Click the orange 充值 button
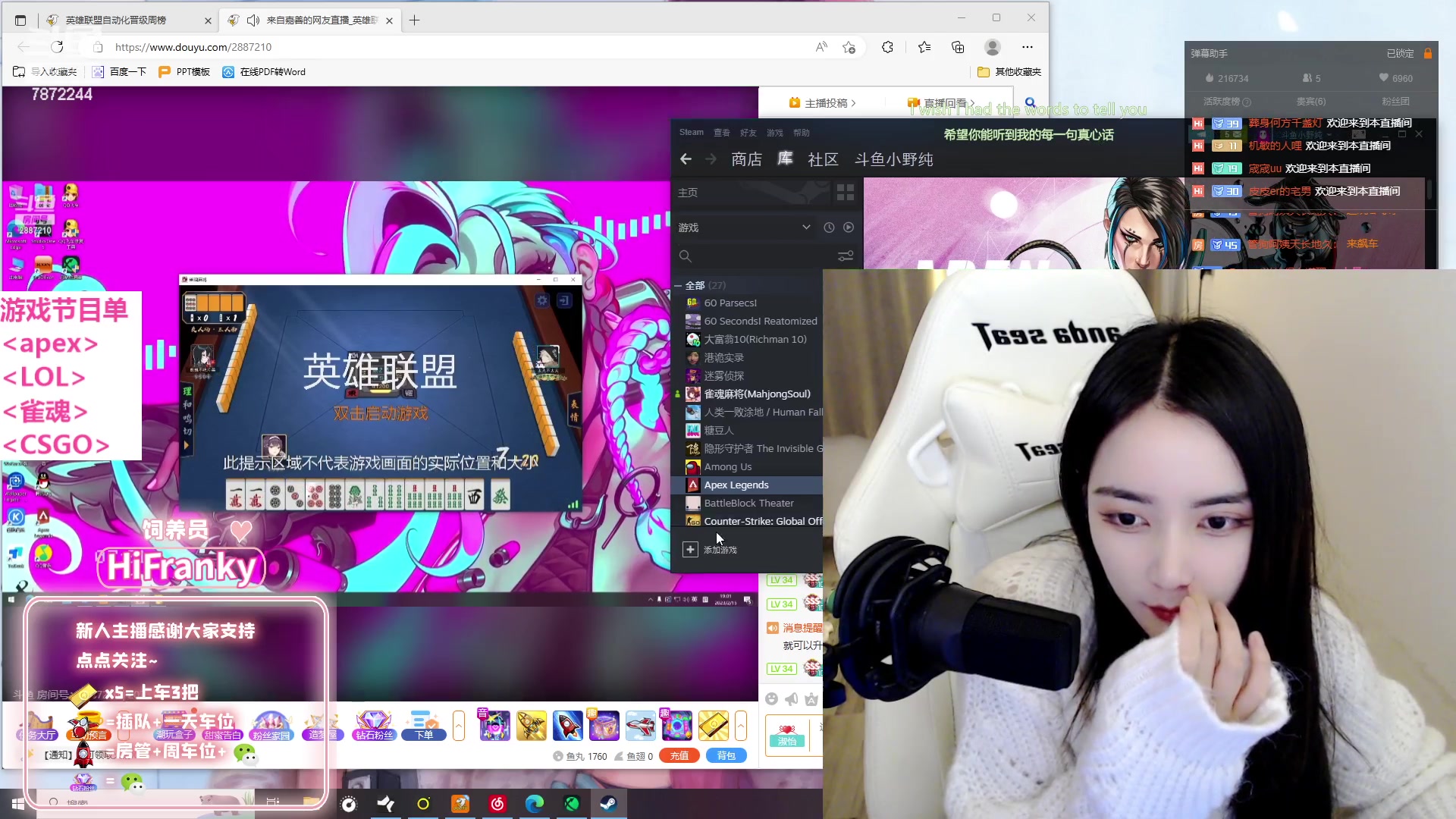 tap(679, 756)
